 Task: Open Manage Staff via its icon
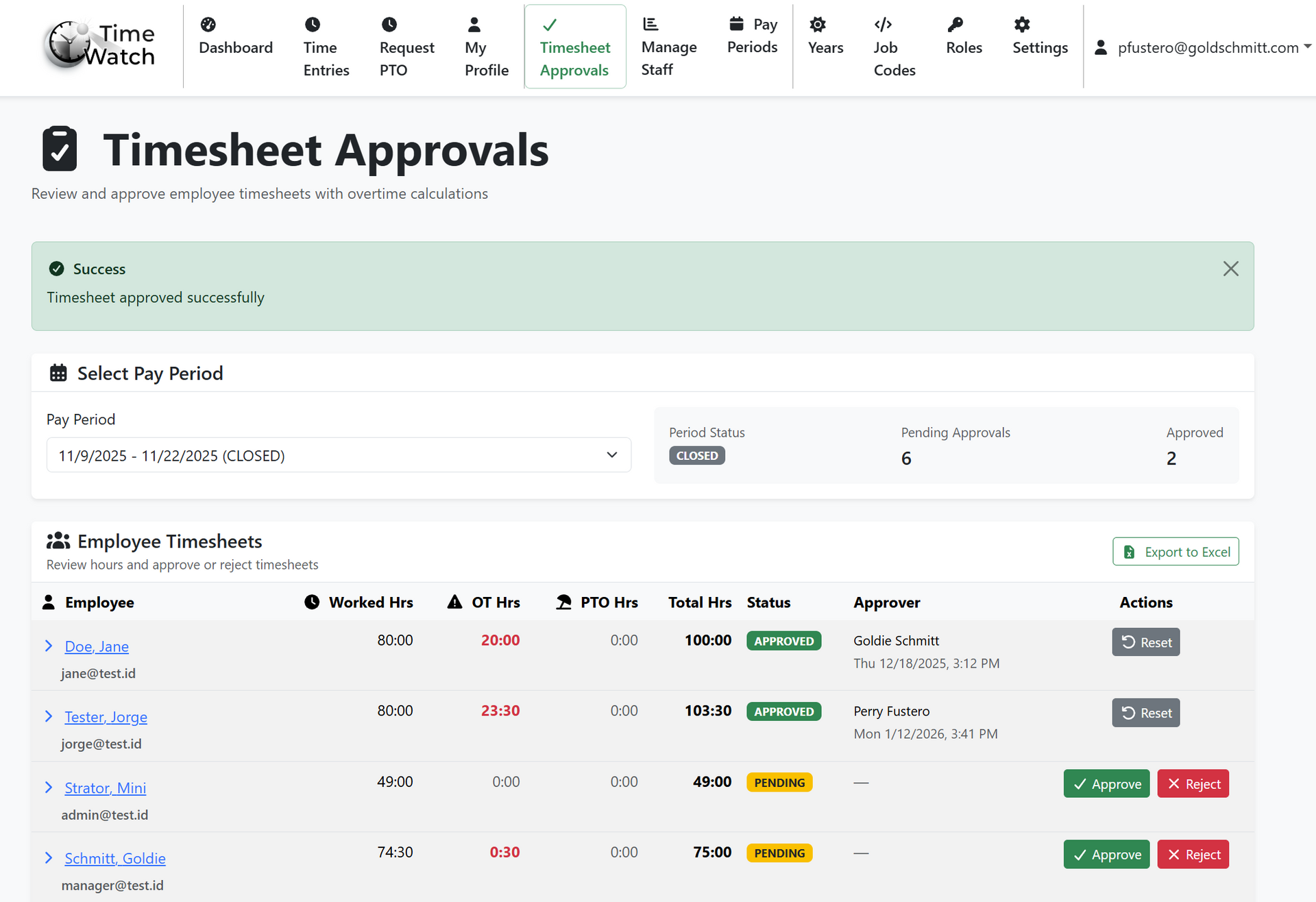click(650, 25)
